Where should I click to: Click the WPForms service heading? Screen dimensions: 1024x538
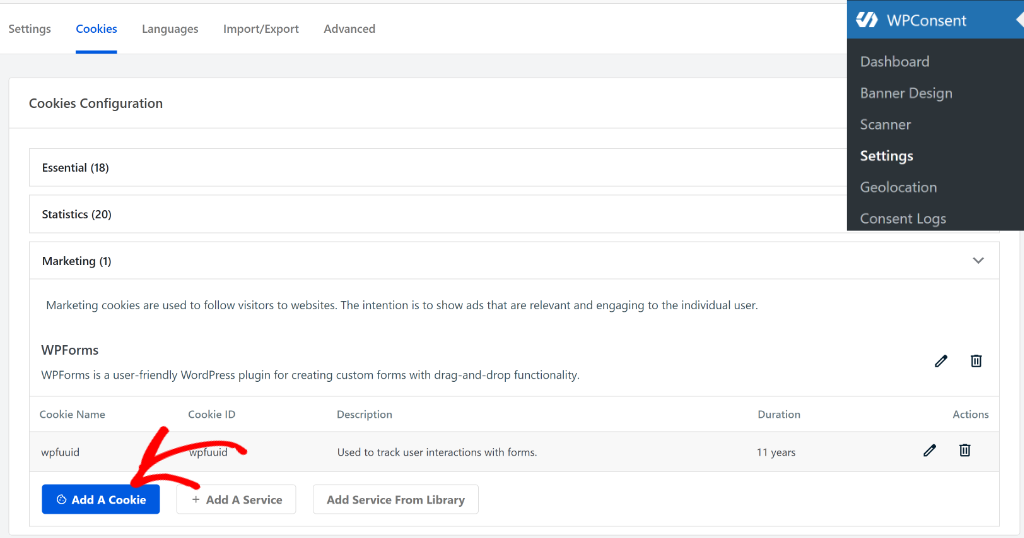[70, 350]
